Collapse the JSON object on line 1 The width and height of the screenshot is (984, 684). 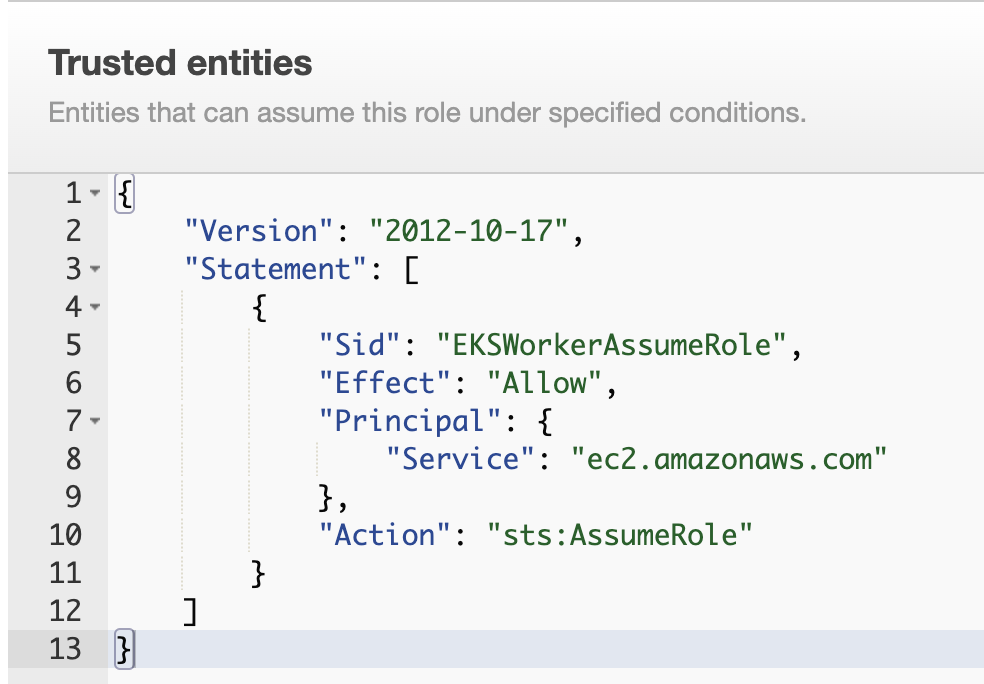pos(95,193)
